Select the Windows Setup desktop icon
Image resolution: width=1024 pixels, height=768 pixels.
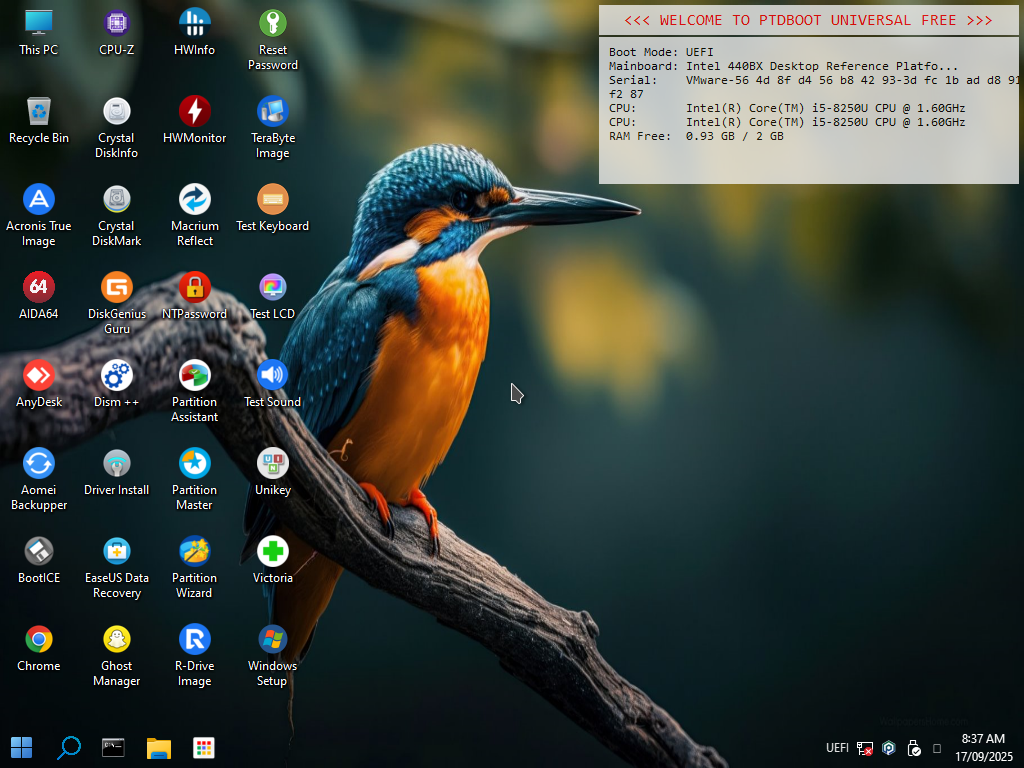[x=272, y=639]
